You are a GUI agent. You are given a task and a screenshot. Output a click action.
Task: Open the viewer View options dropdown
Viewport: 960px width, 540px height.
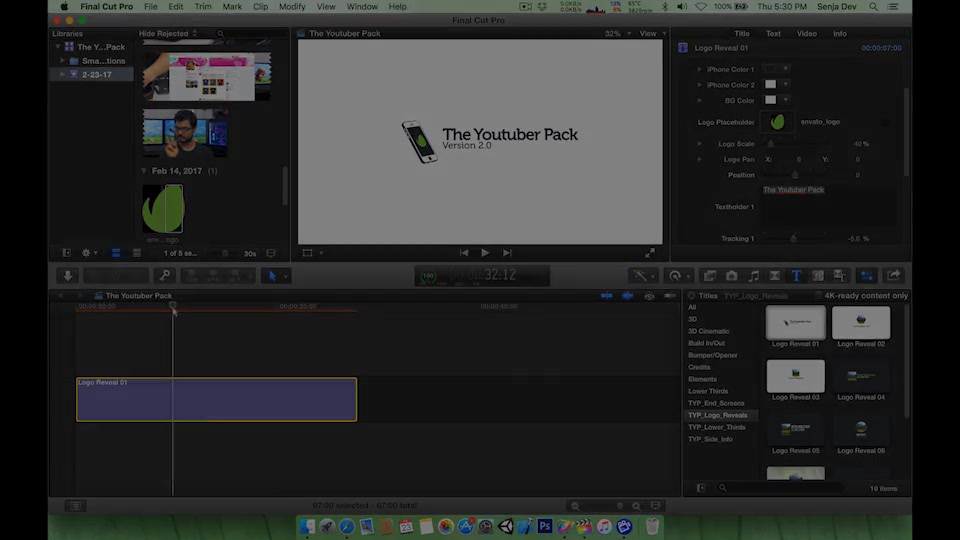coord(653,34)
